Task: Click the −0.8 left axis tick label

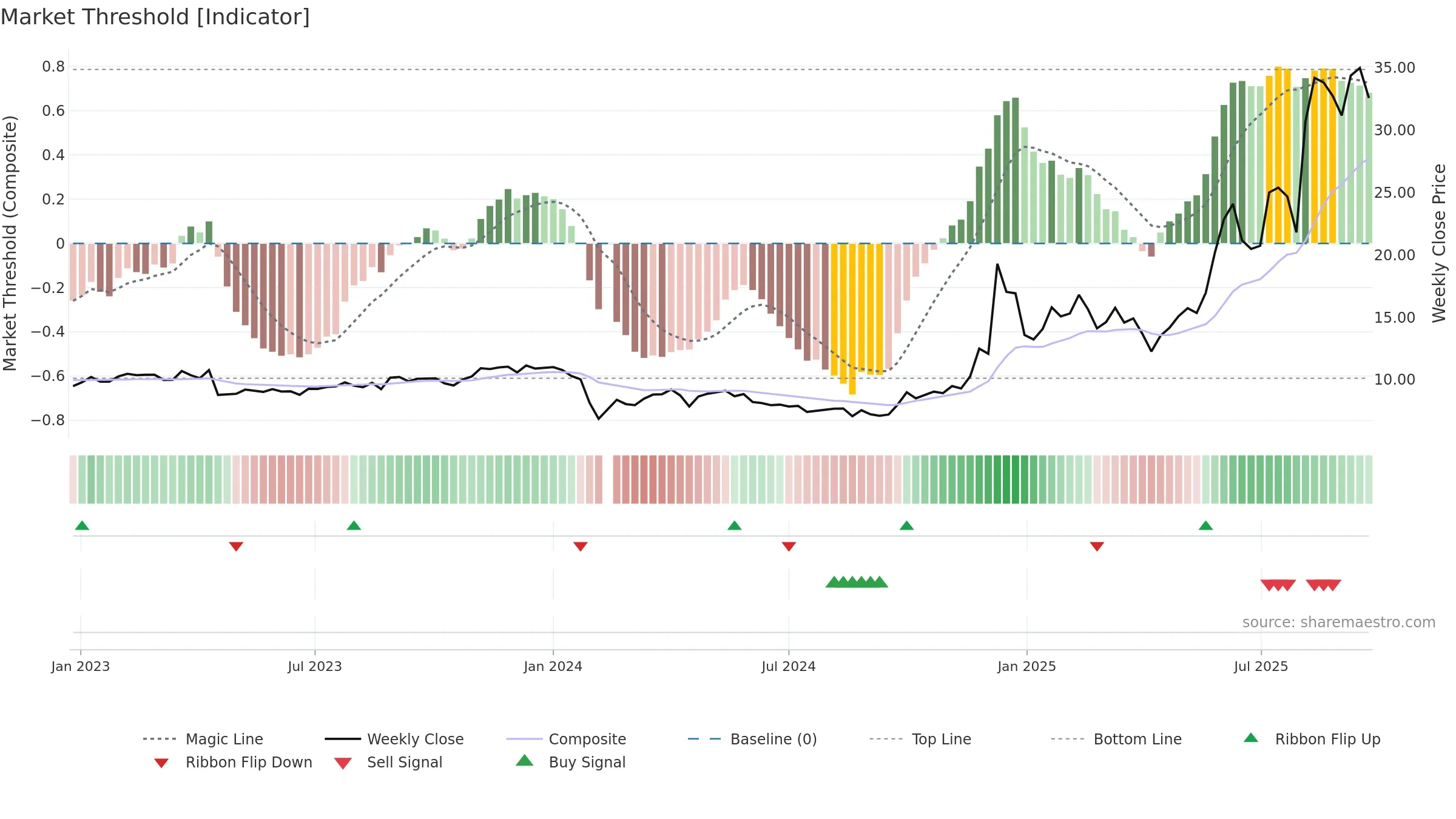Action: [x=48, y=420]
